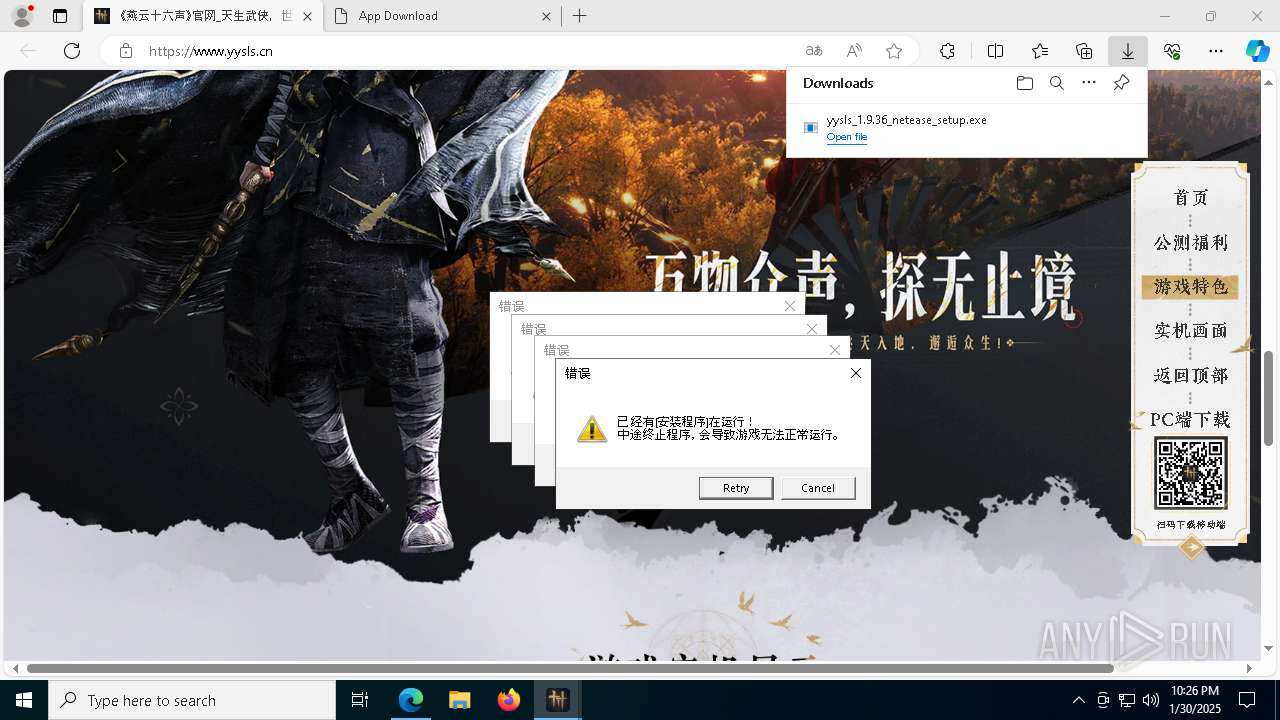Select yysls_1.9.36_netease_setup.exe download entry
The image size is (1280, 720).
pos(967,128)
